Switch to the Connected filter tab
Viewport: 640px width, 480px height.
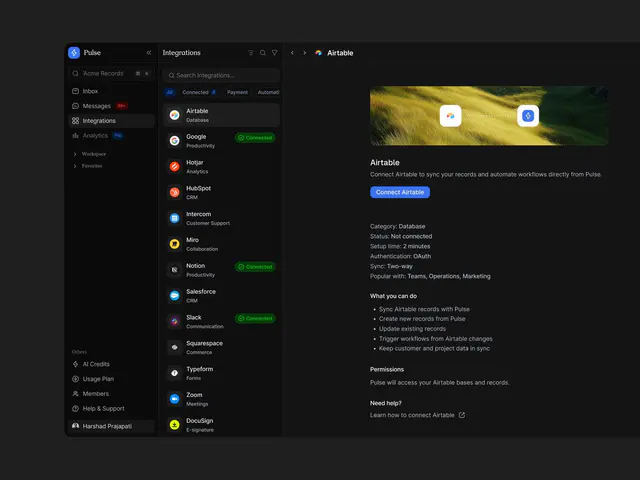pyautogui.click(x=199, y=92)
